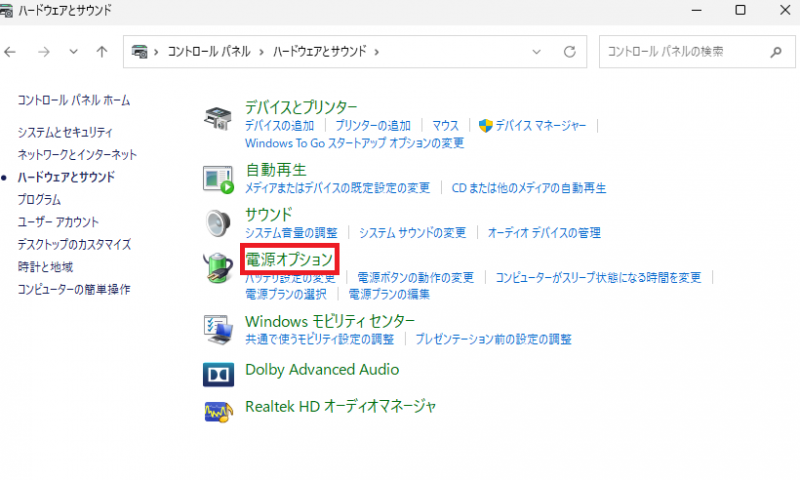Click the Devices and Printers category icon
Viewport: 800px width, 480px height.
click(219, 117)
